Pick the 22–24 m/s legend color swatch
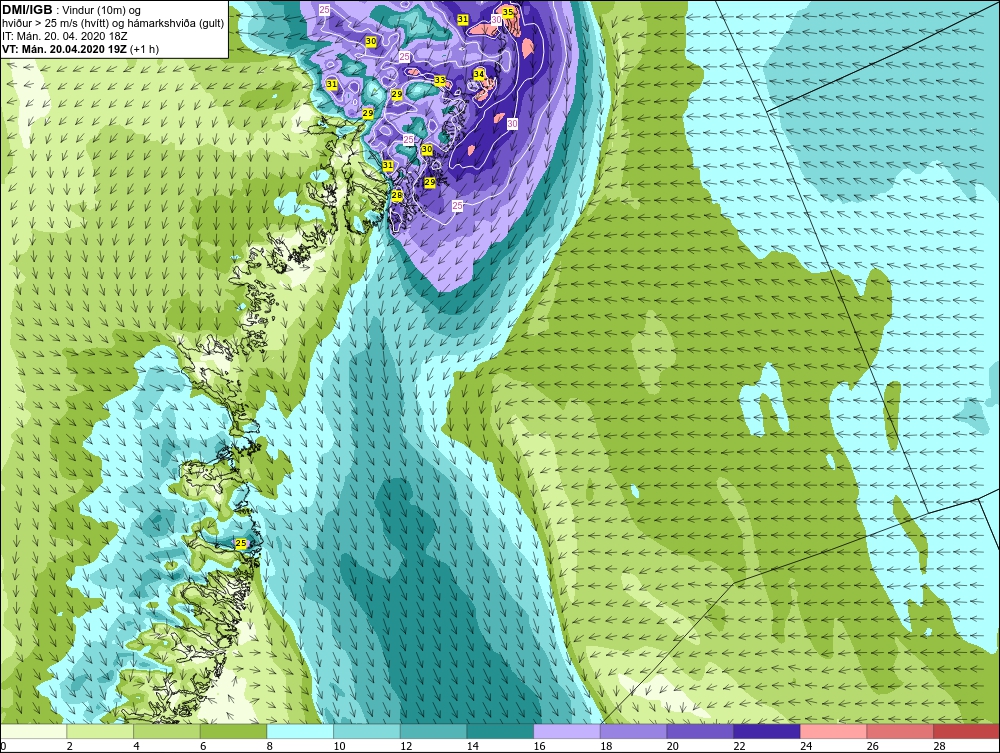The height and width of the screenshot is (753, 1000). point(767,731)
